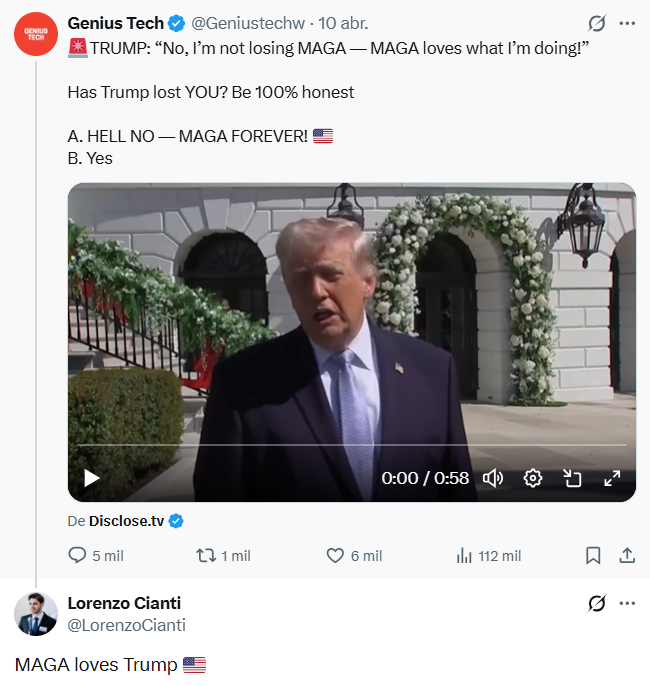Mute the video sound

tap(493, 478)
